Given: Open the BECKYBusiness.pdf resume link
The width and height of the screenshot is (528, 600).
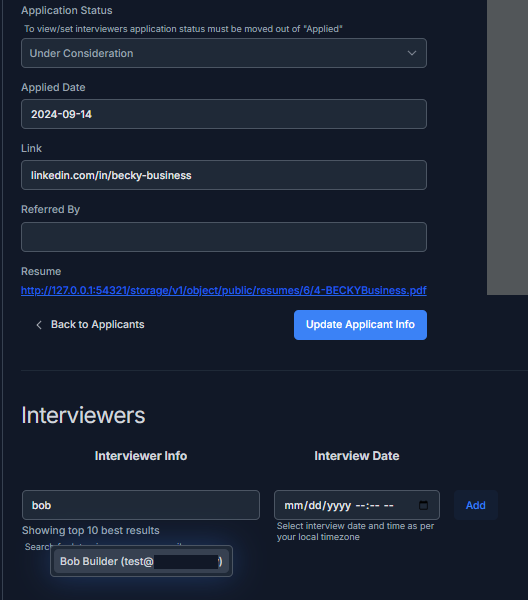Looking at the screenshot, I should [x=223, y=290].
